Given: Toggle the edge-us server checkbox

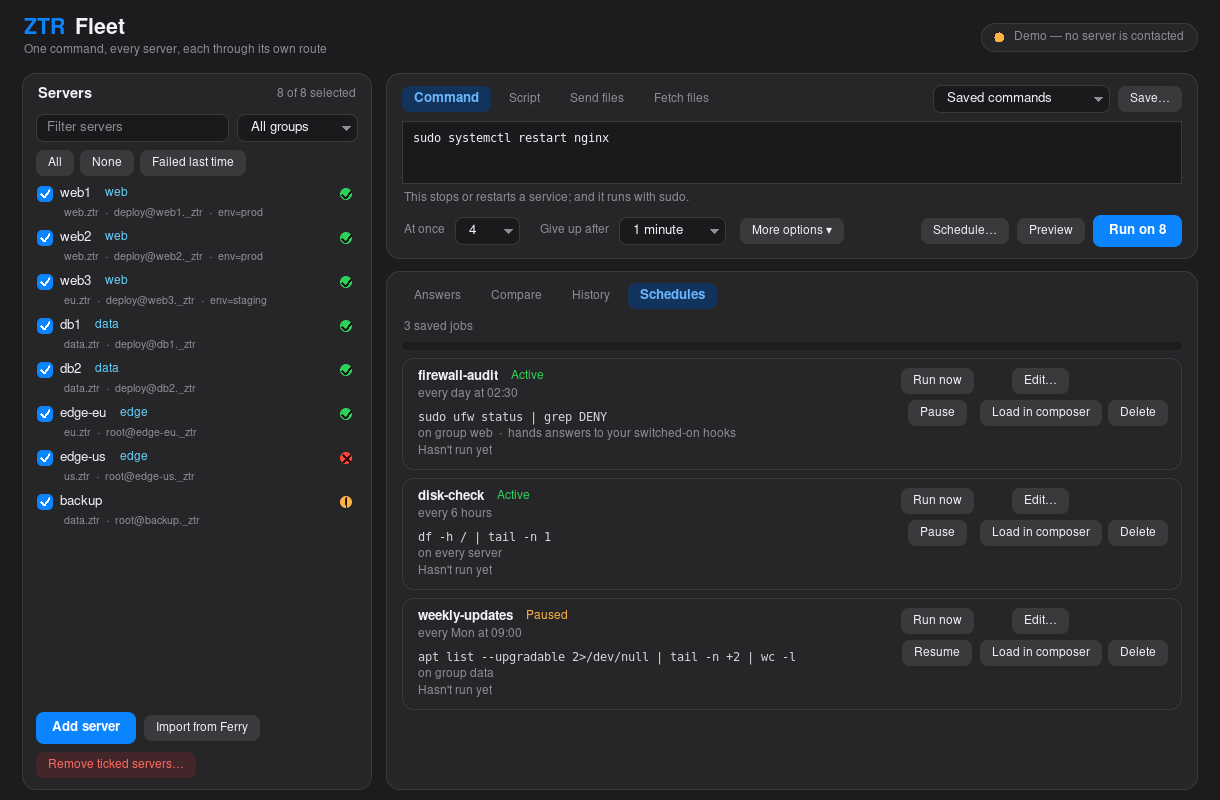Looking at the screenshot, I should point(45,458).
